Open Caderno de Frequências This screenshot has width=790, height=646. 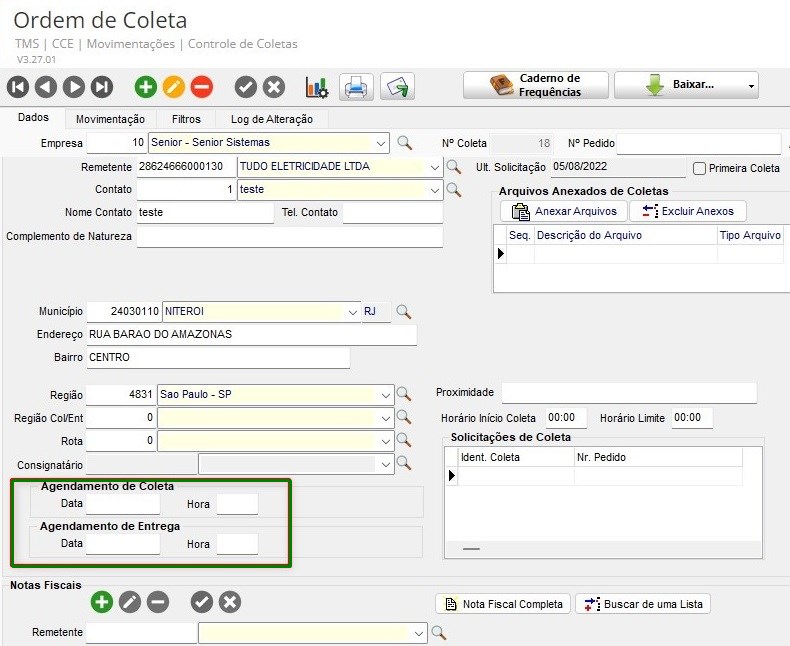tap(536, 85)
